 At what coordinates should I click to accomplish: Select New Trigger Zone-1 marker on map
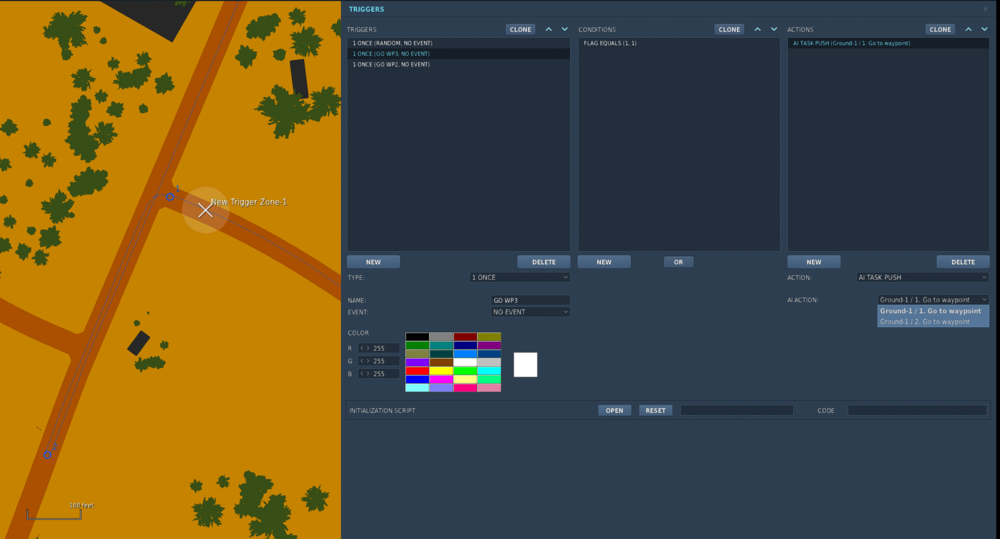[205, 210]
